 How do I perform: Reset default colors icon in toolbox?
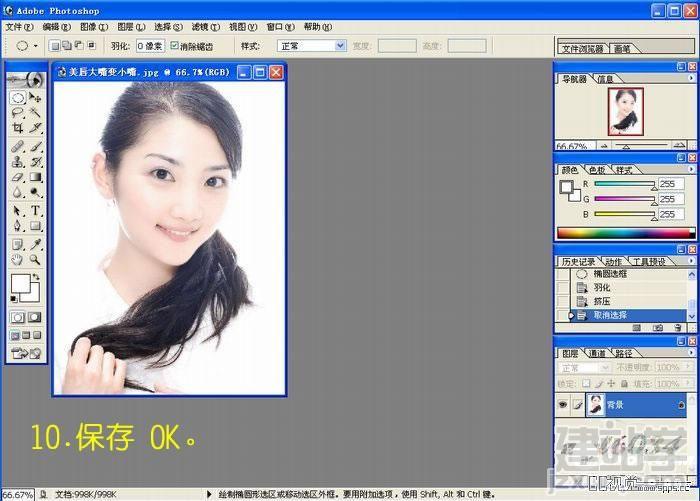point(14,299)
